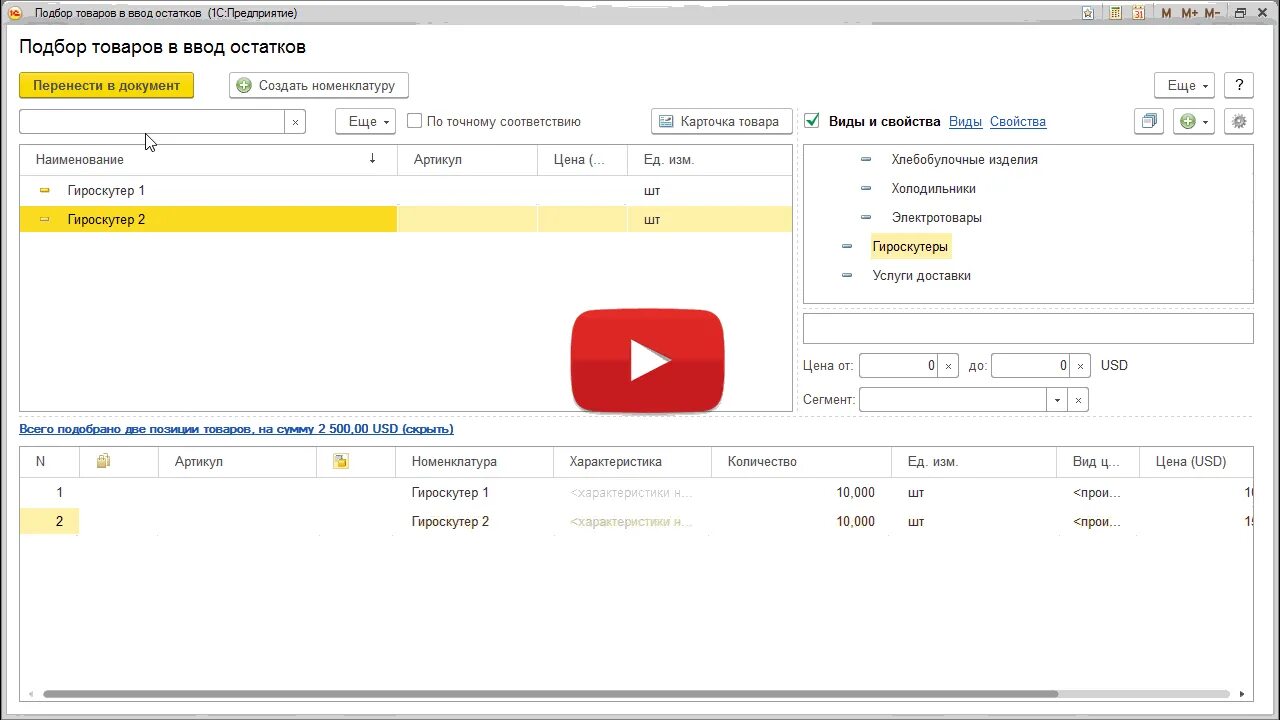Clear the search field with x button
The image size is (1280, 720).
coord(295,121)
